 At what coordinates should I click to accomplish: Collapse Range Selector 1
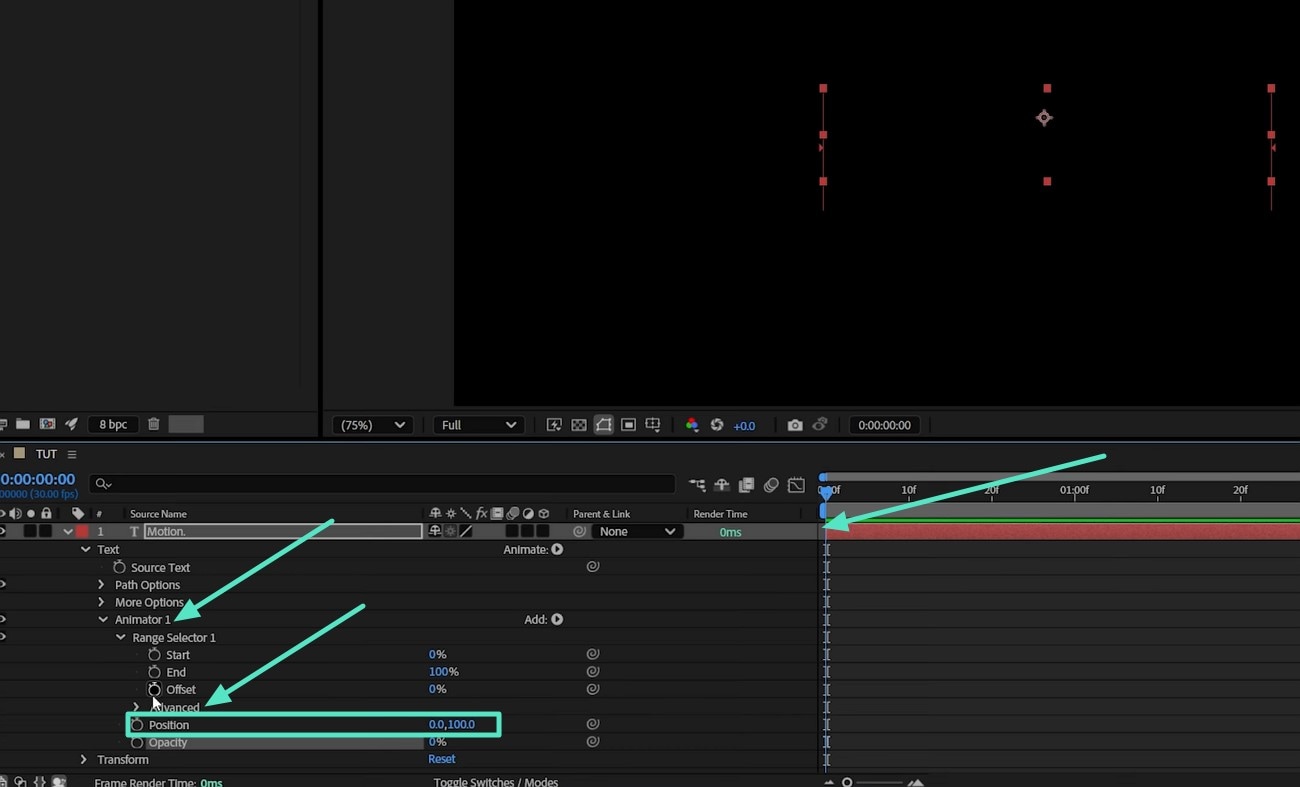click(x=121, y=637)
